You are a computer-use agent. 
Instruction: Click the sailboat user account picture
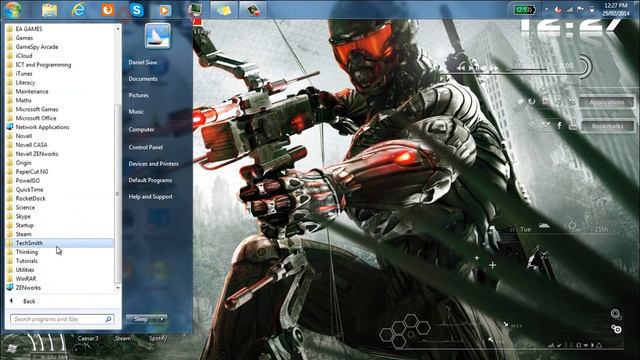(x=158, y=36)
